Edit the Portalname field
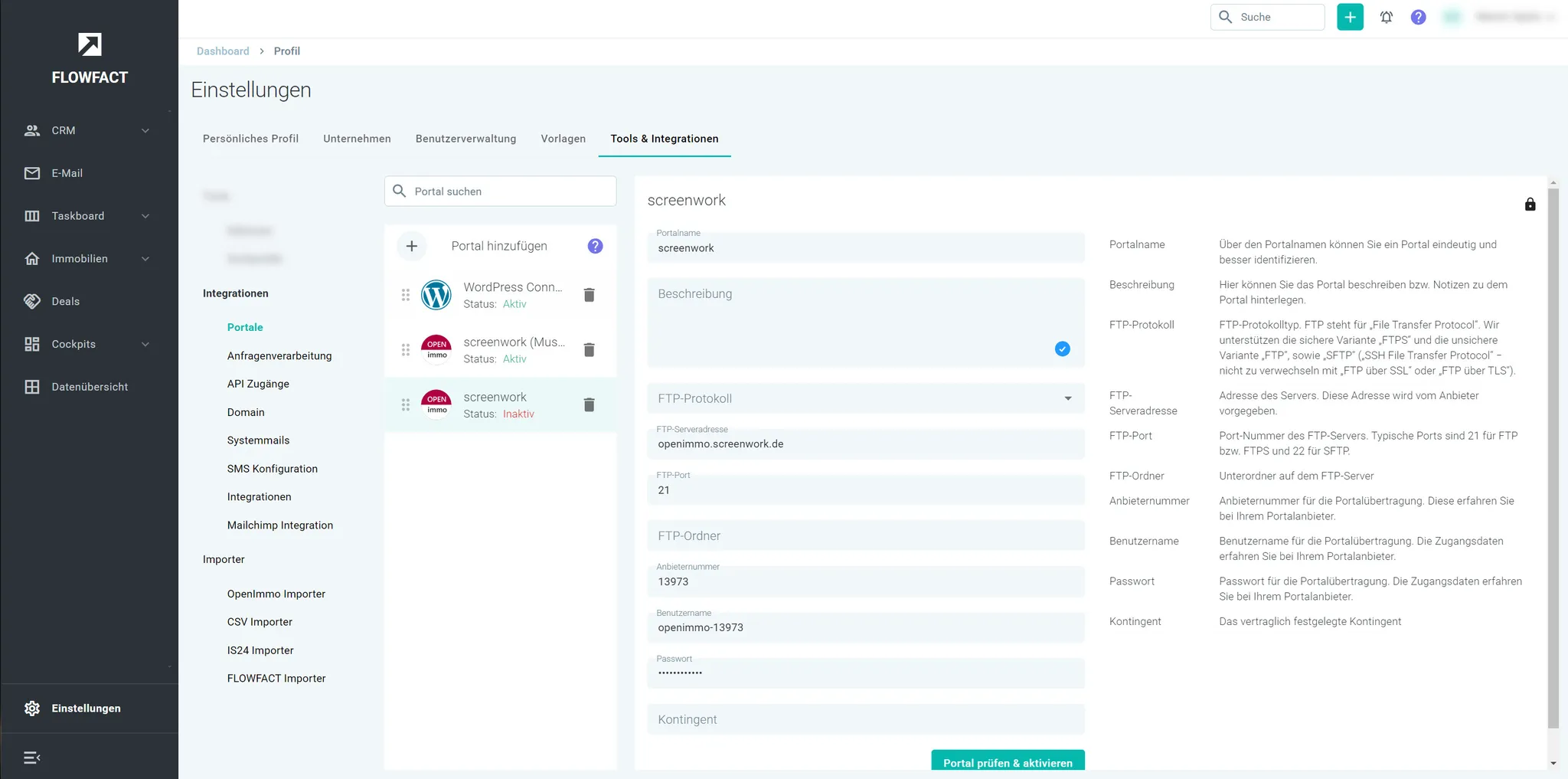This screenshot has height=779, width=1568. [x=866, y=247]
